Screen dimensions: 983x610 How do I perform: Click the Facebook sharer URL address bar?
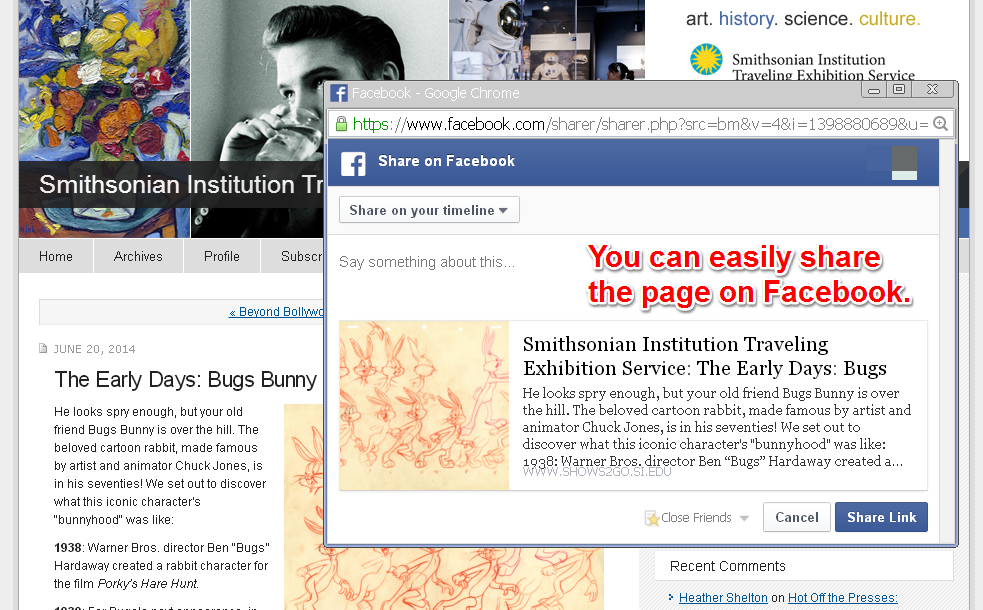pos(639,124)
